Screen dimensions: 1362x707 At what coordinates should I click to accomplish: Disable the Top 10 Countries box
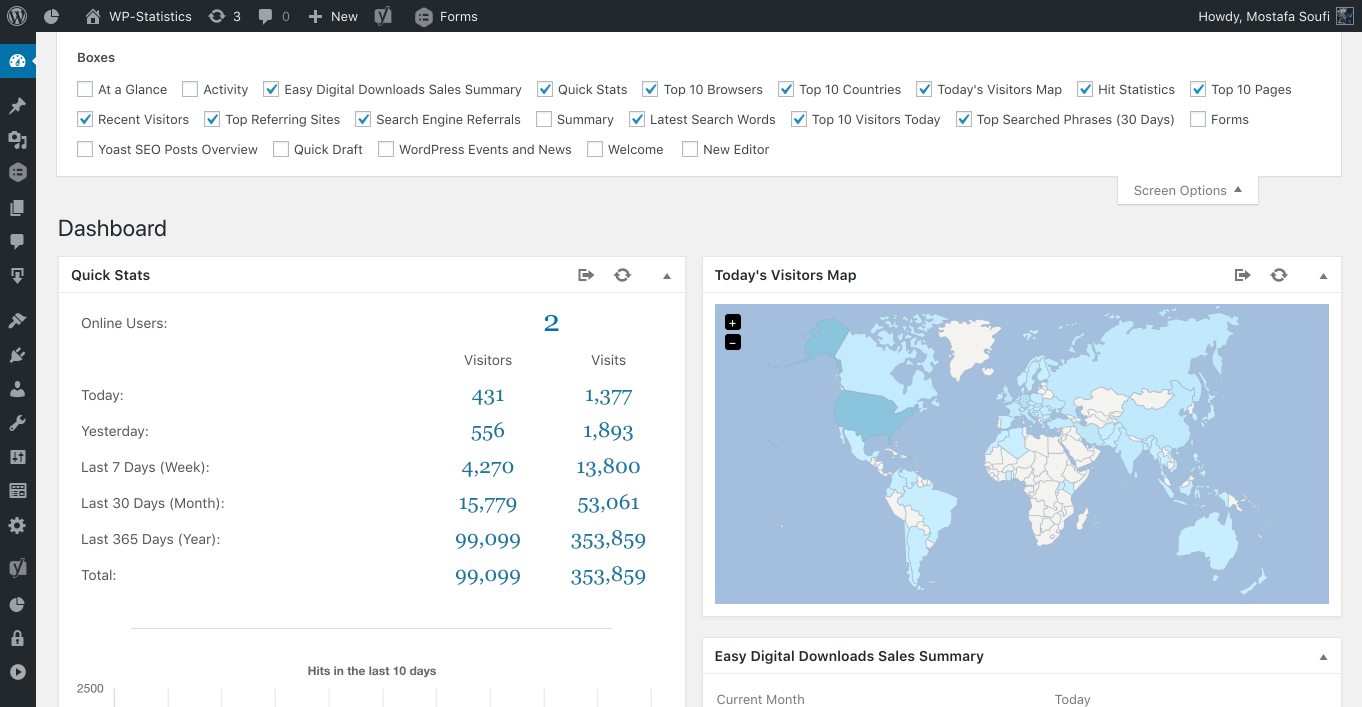[x=786, y=89]
